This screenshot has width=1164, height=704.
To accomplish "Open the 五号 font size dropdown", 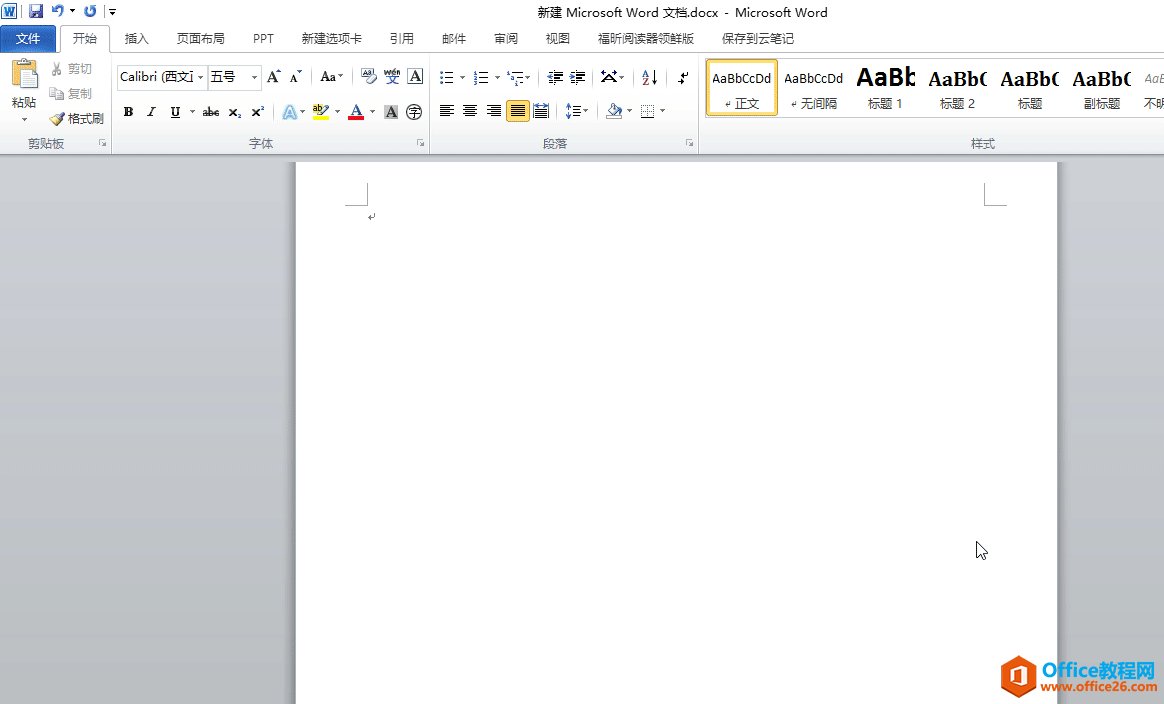I will tap(255, 77).
